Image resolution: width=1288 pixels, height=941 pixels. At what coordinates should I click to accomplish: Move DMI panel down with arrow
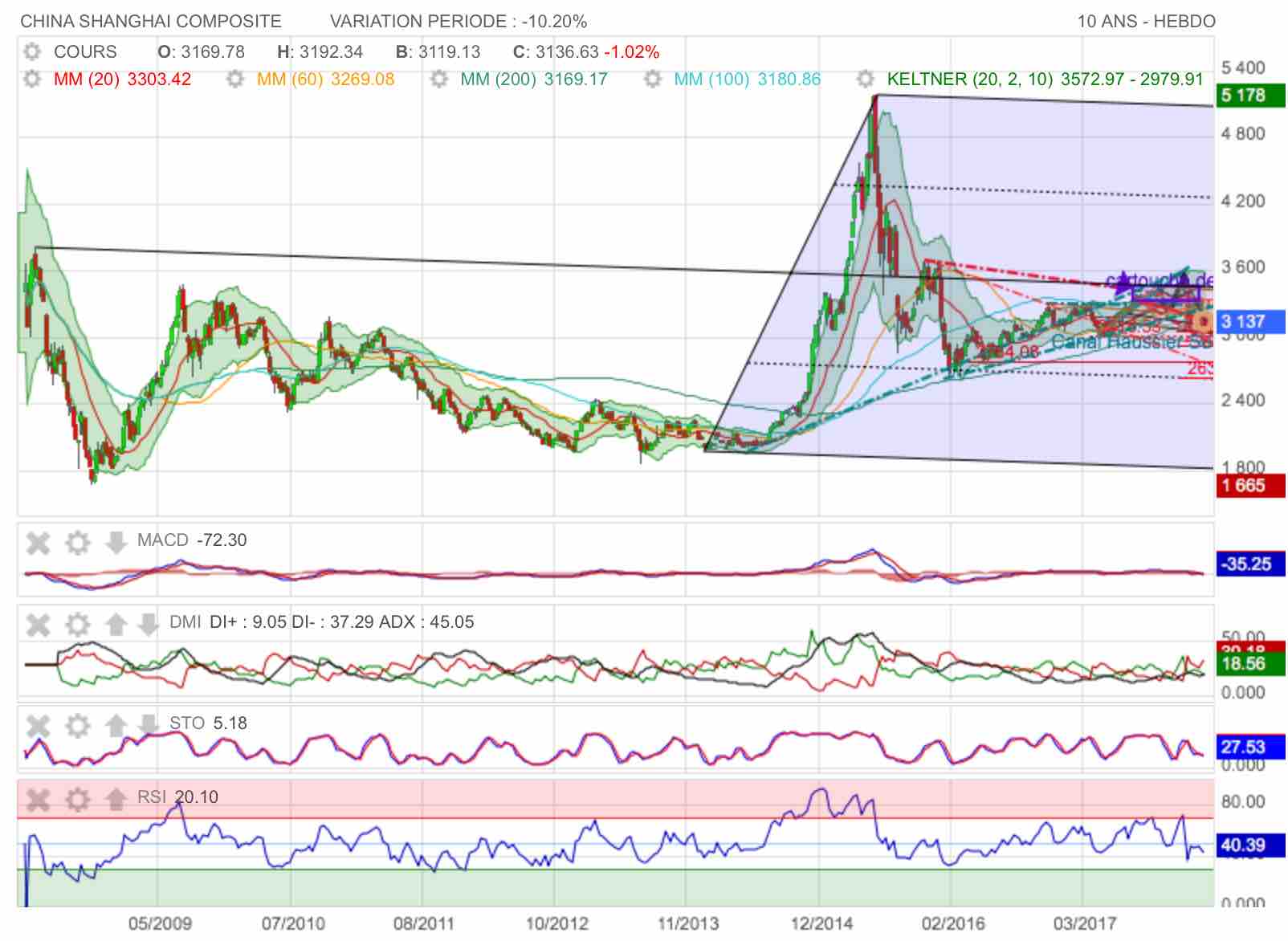148,624
